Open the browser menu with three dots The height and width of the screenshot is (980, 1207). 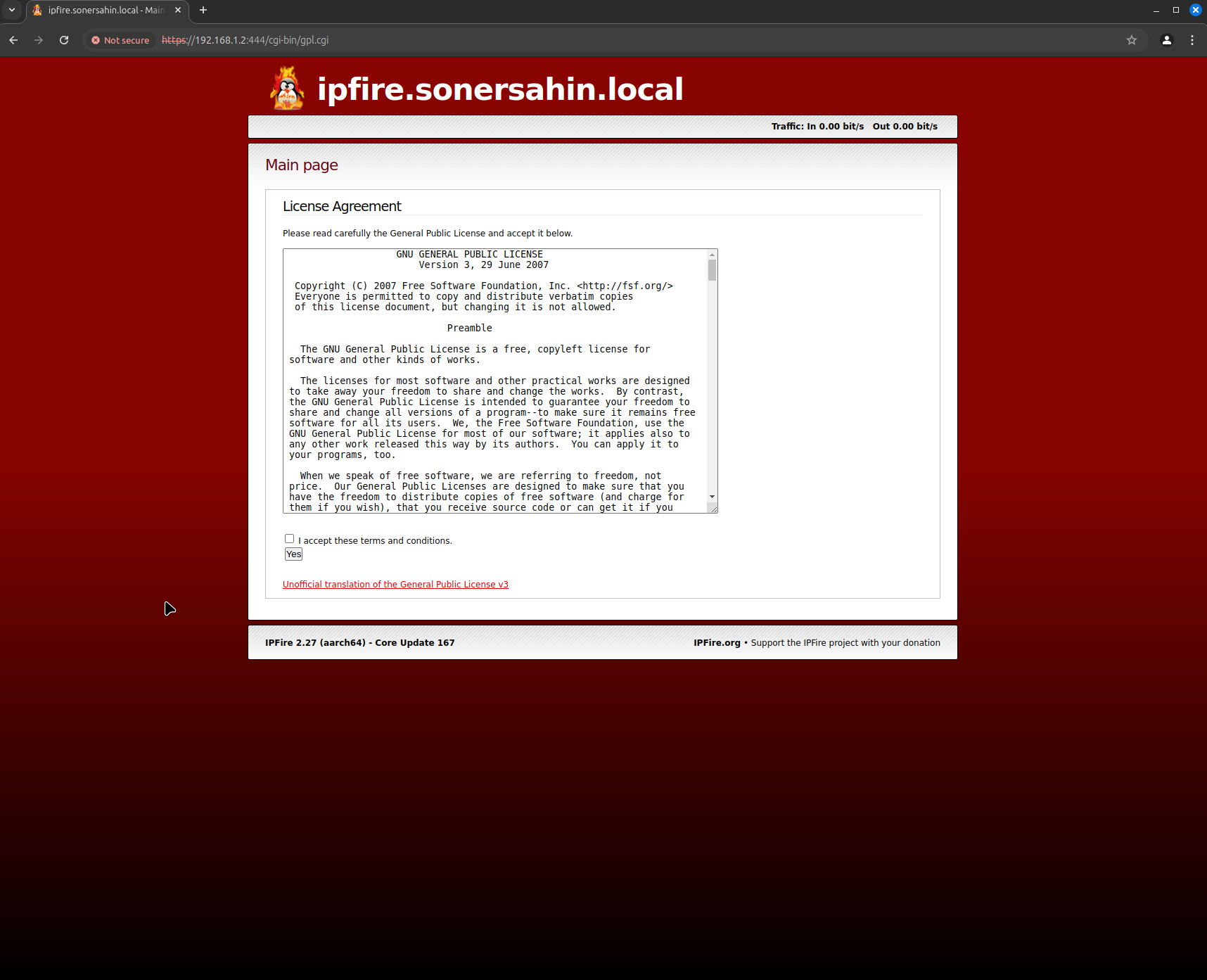click(x=1192, y=40)
